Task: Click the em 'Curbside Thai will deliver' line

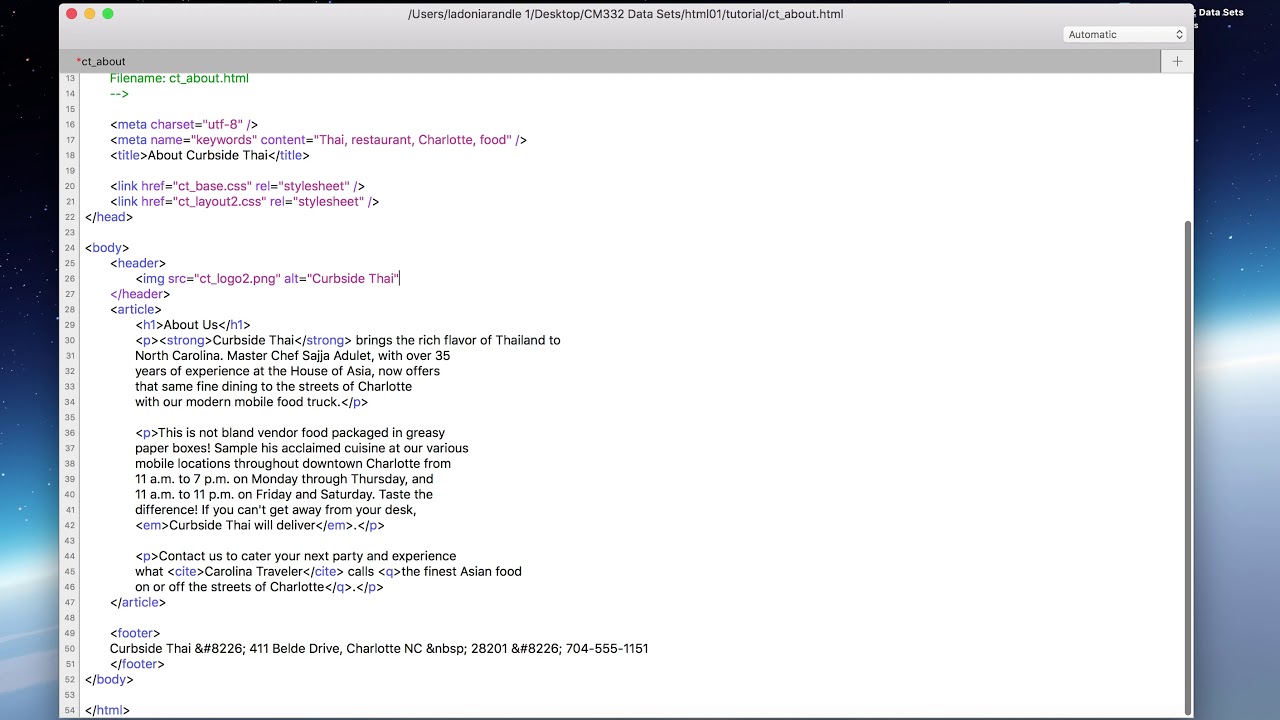Action: pyautogui.click(x=260, y=525)
